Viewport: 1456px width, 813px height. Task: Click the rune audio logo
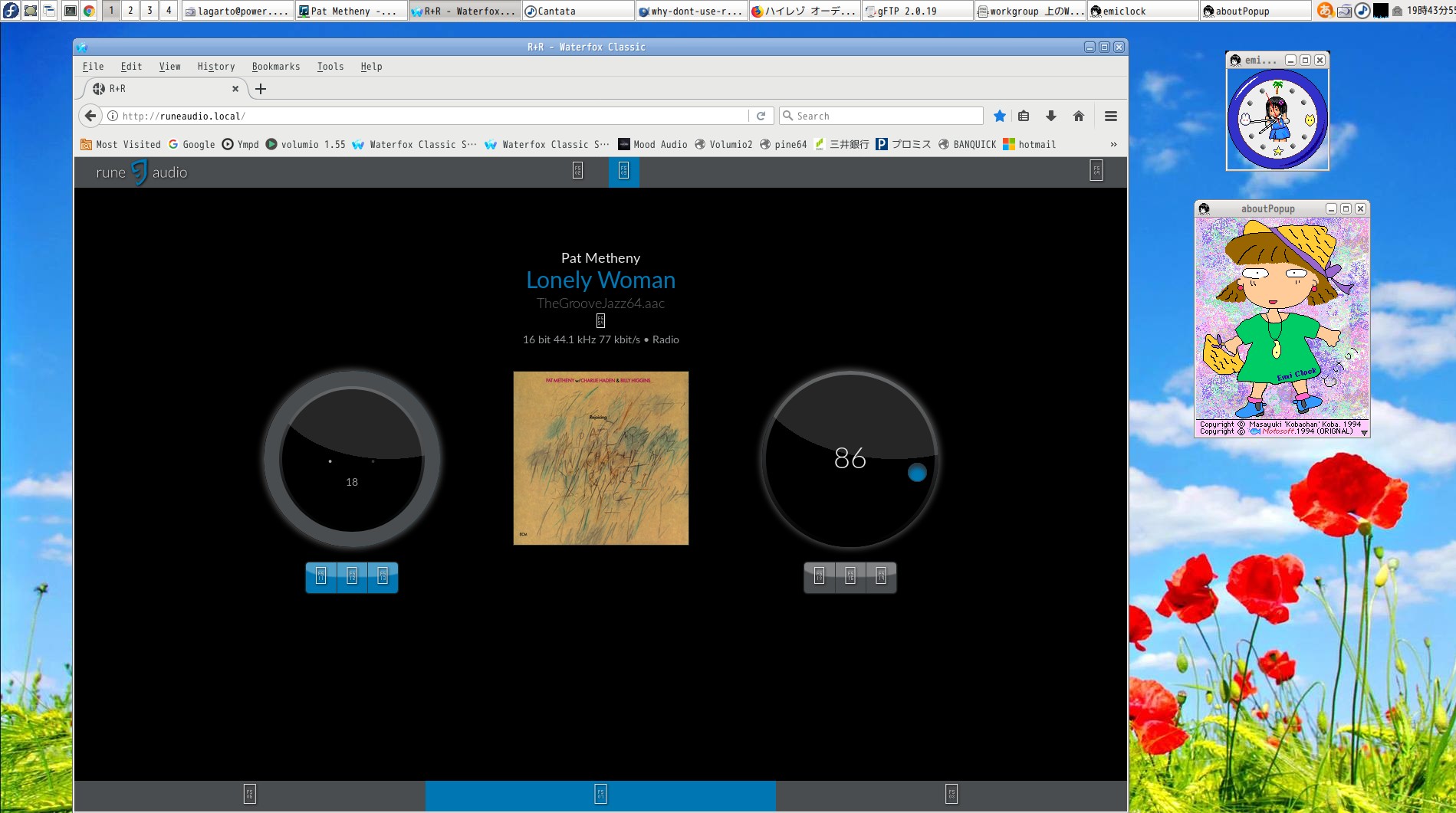(x=140, y=172)
